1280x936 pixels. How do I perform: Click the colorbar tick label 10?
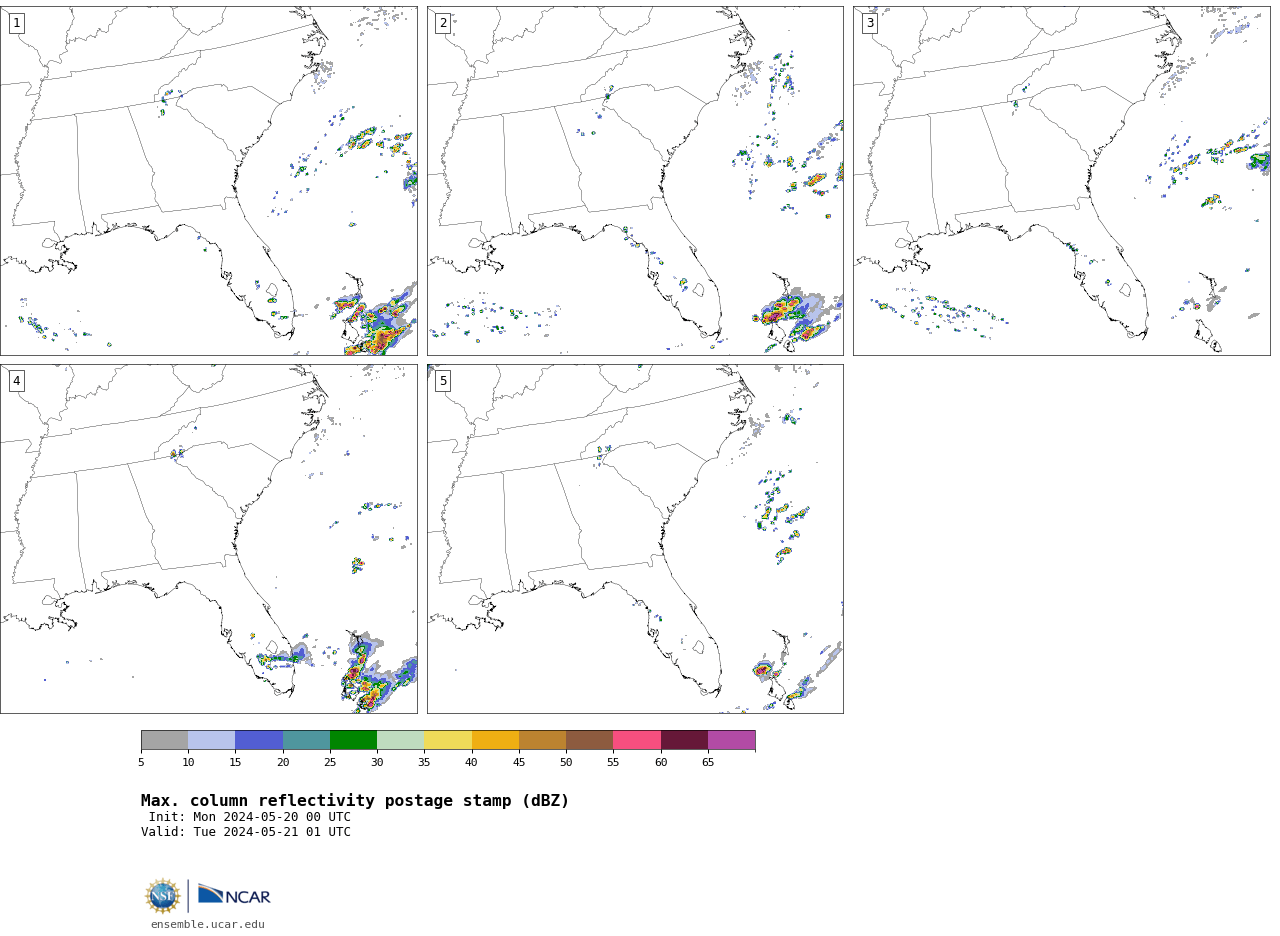pos(188,763)
